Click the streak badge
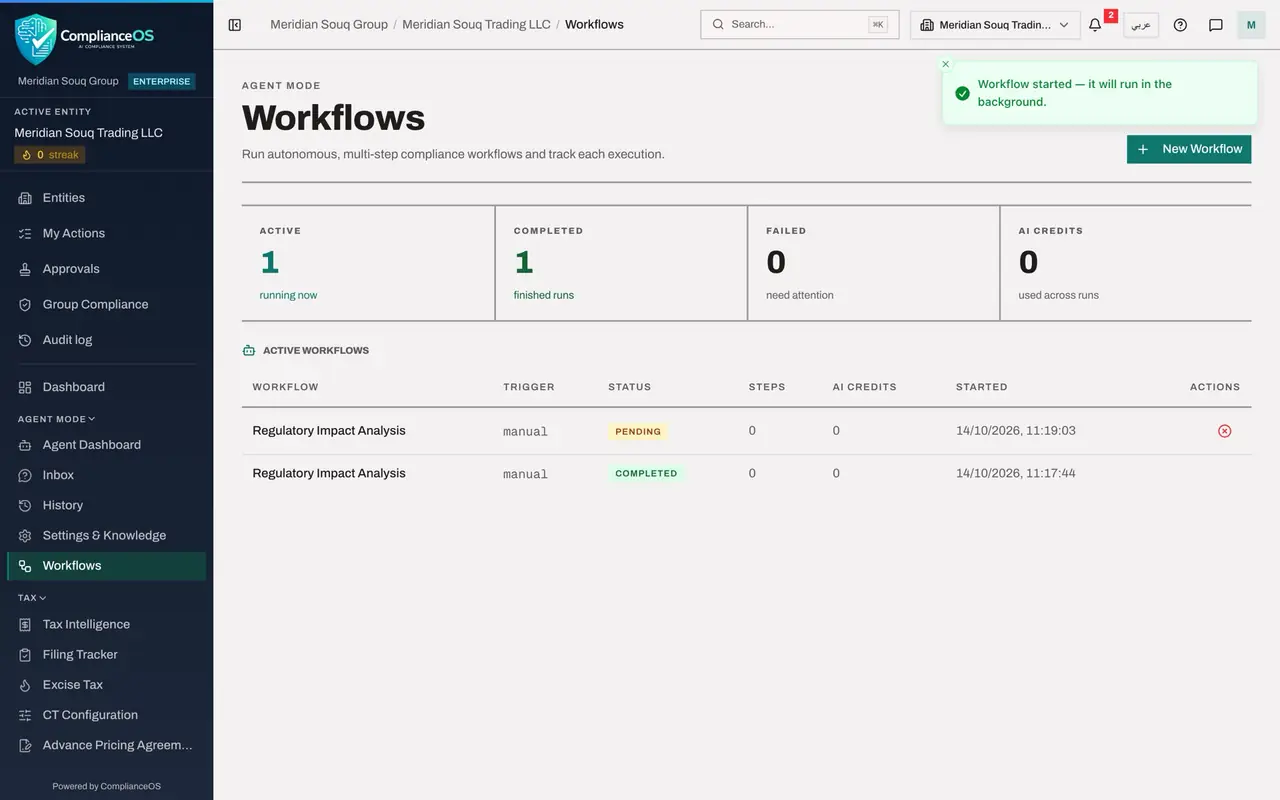 (x=50, y=155)
